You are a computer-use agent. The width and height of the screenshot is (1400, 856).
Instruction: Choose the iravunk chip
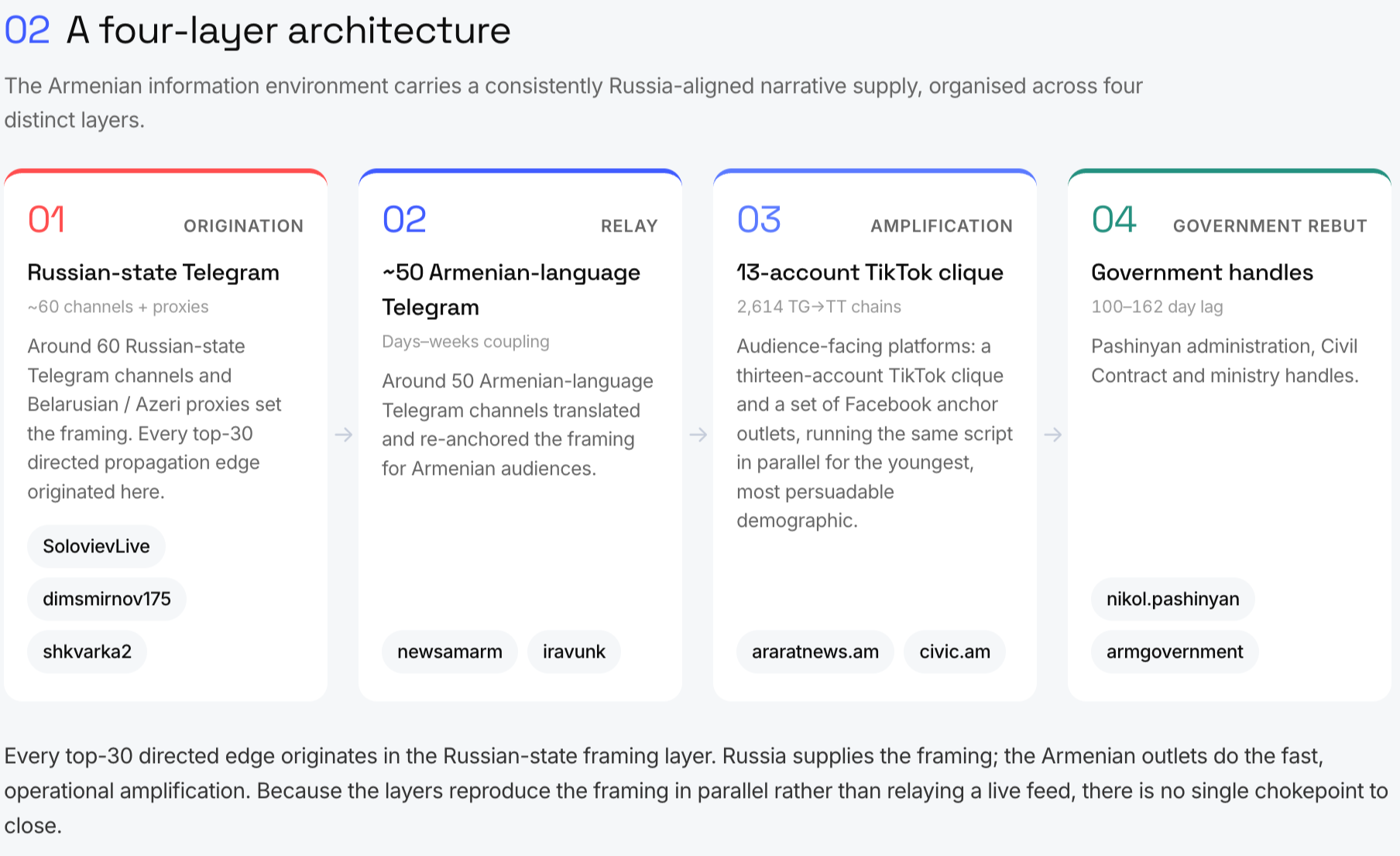point(574,651)
